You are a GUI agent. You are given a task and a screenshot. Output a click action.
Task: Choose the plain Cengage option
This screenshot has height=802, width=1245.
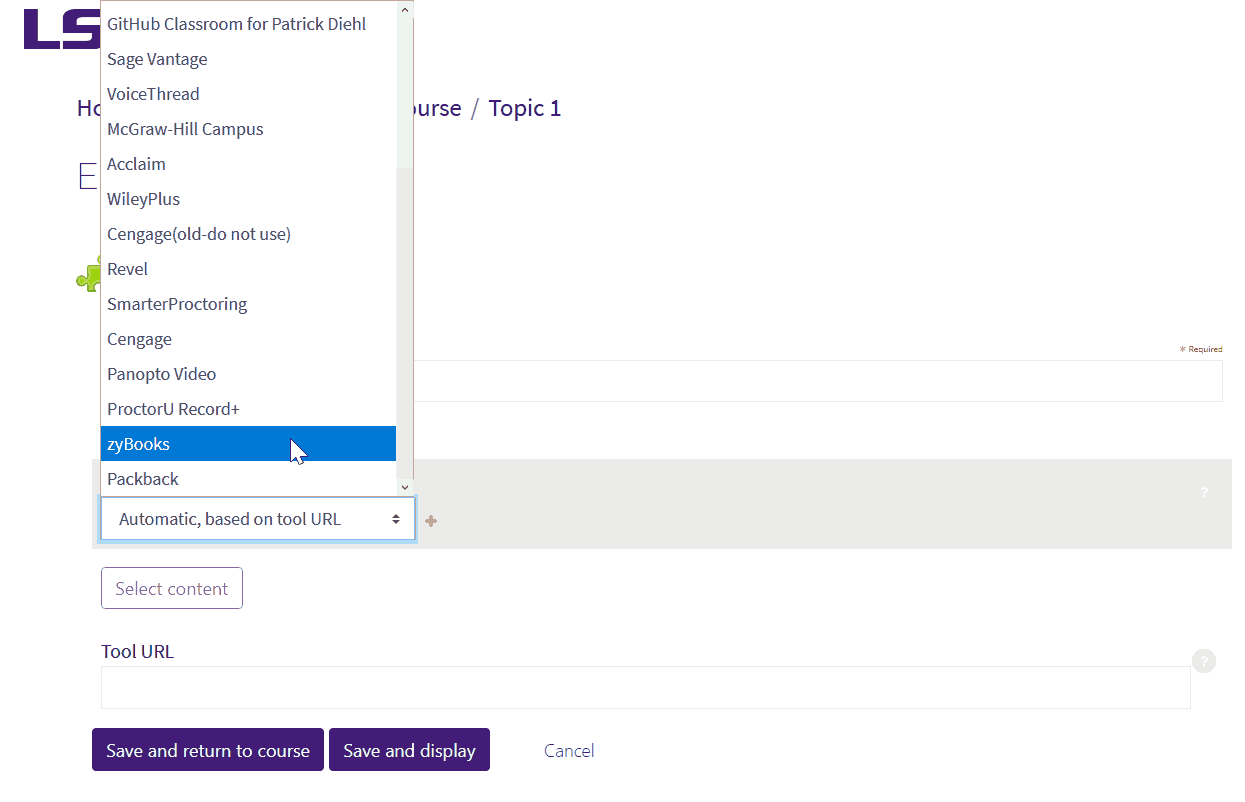248,339
